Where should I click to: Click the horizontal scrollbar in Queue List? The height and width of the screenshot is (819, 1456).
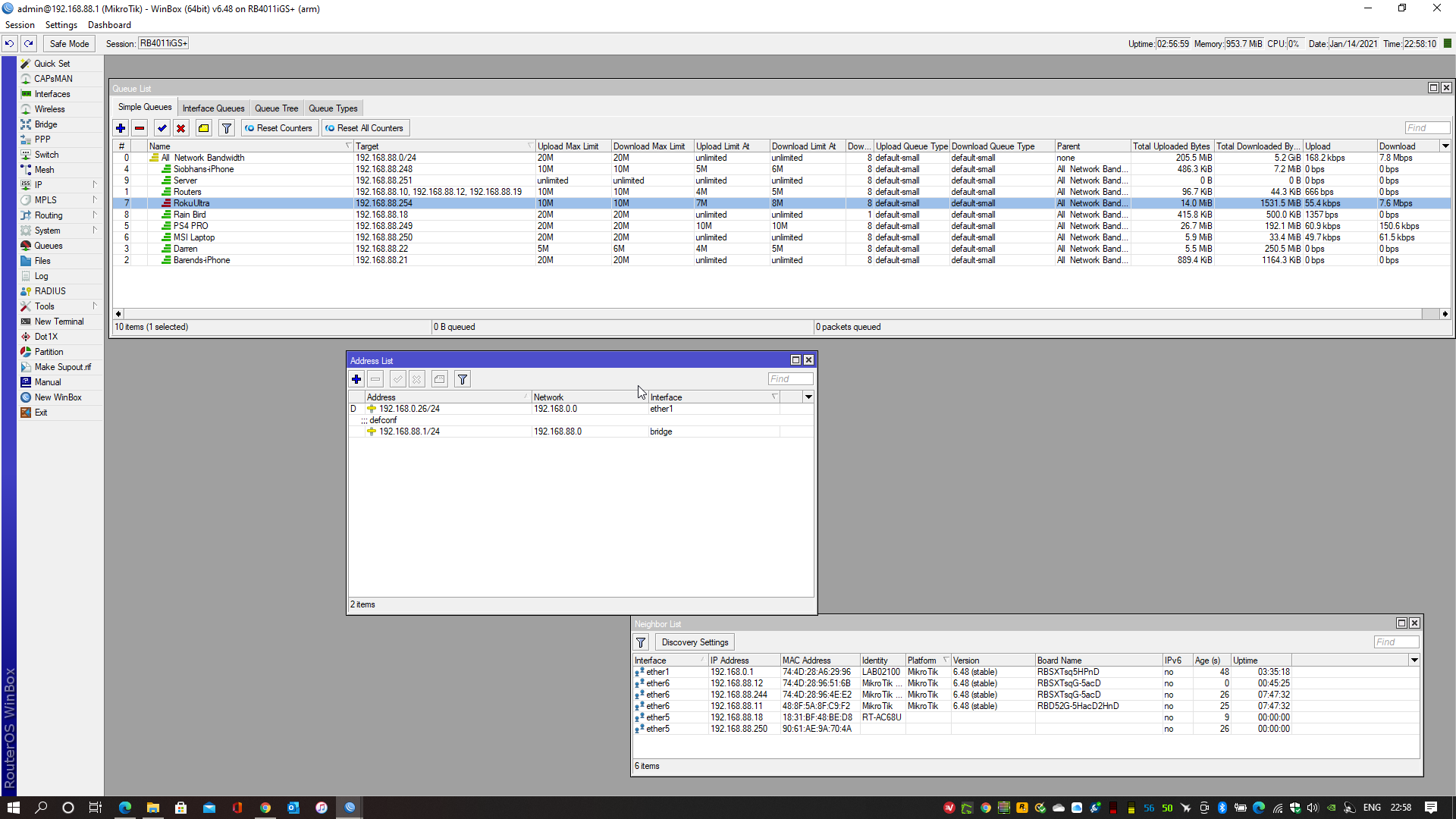tap(758, 313)
